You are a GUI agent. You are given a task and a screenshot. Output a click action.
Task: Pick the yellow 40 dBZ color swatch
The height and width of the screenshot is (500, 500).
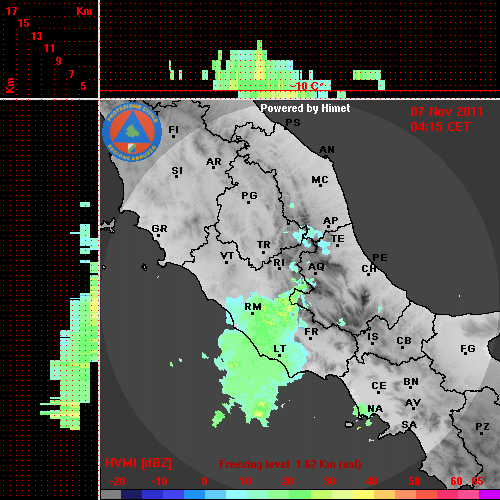[364, 494]
